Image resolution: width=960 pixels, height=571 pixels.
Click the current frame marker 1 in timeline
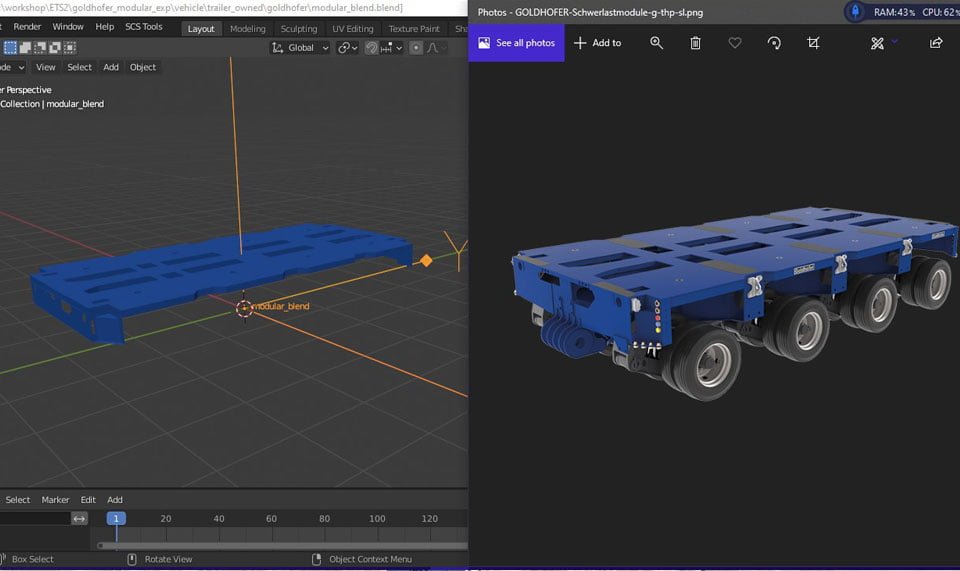(116, 519)
